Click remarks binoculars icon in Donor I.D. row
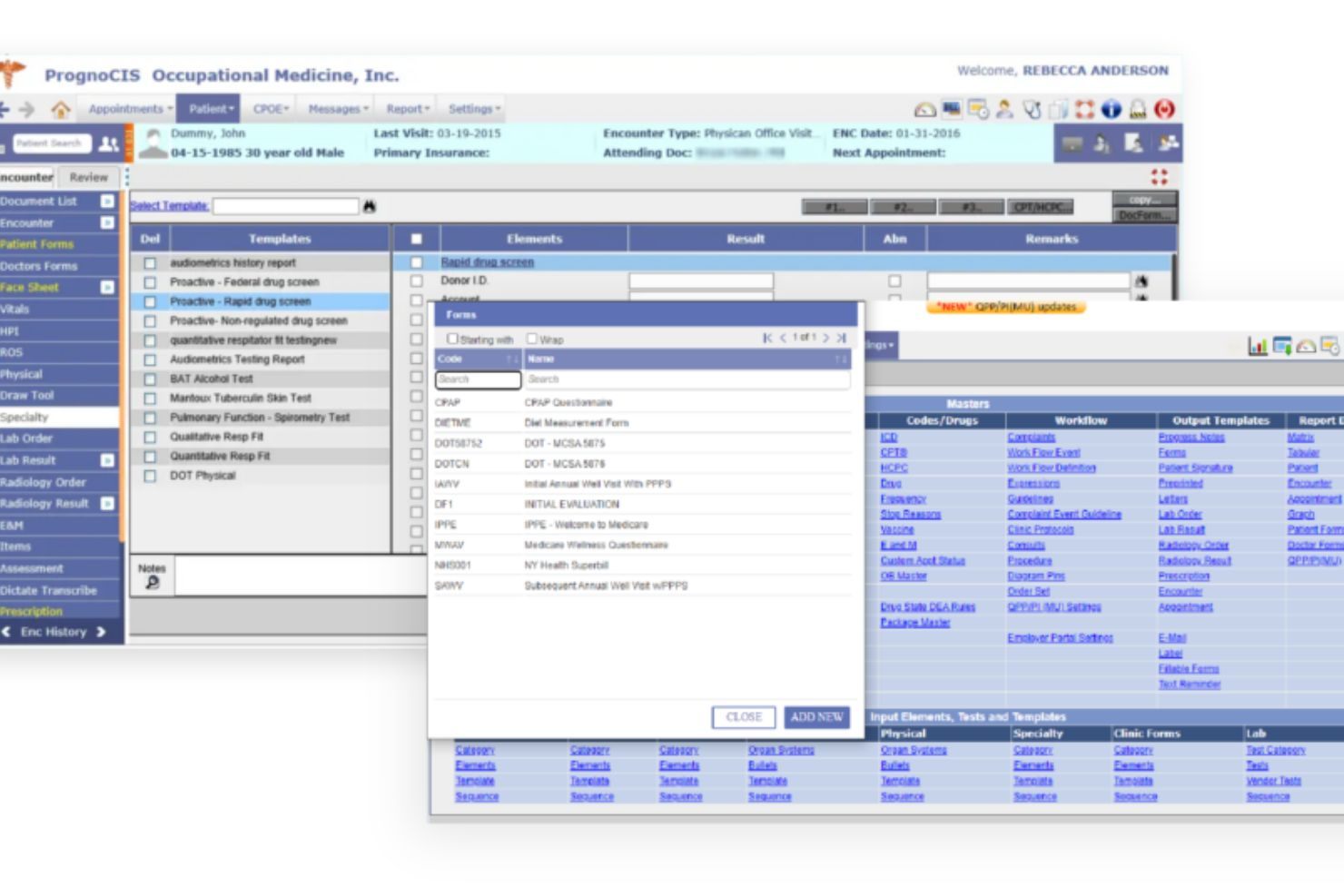The height and width of the screenshot is (896, 1344). (x=1141, y=281)
